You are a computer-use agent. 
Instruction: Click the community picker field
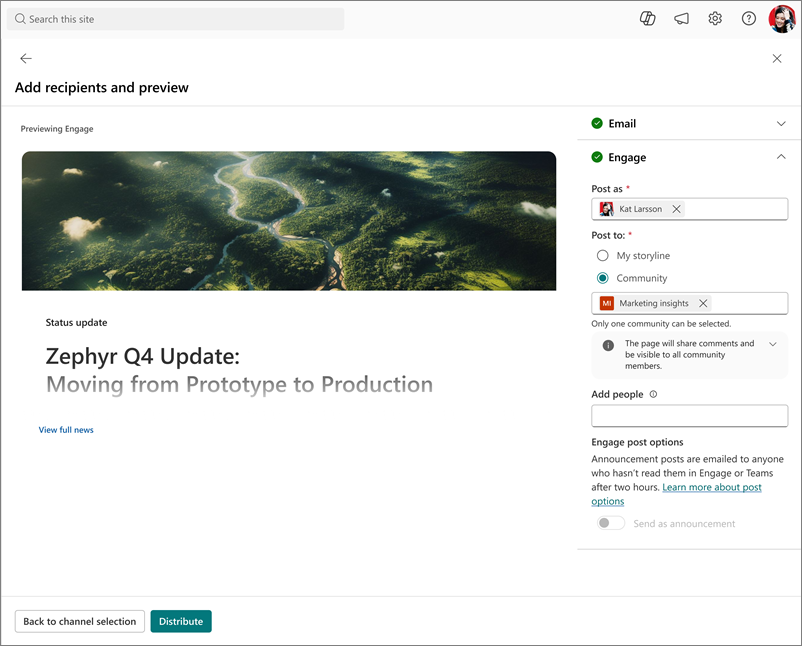689,303
